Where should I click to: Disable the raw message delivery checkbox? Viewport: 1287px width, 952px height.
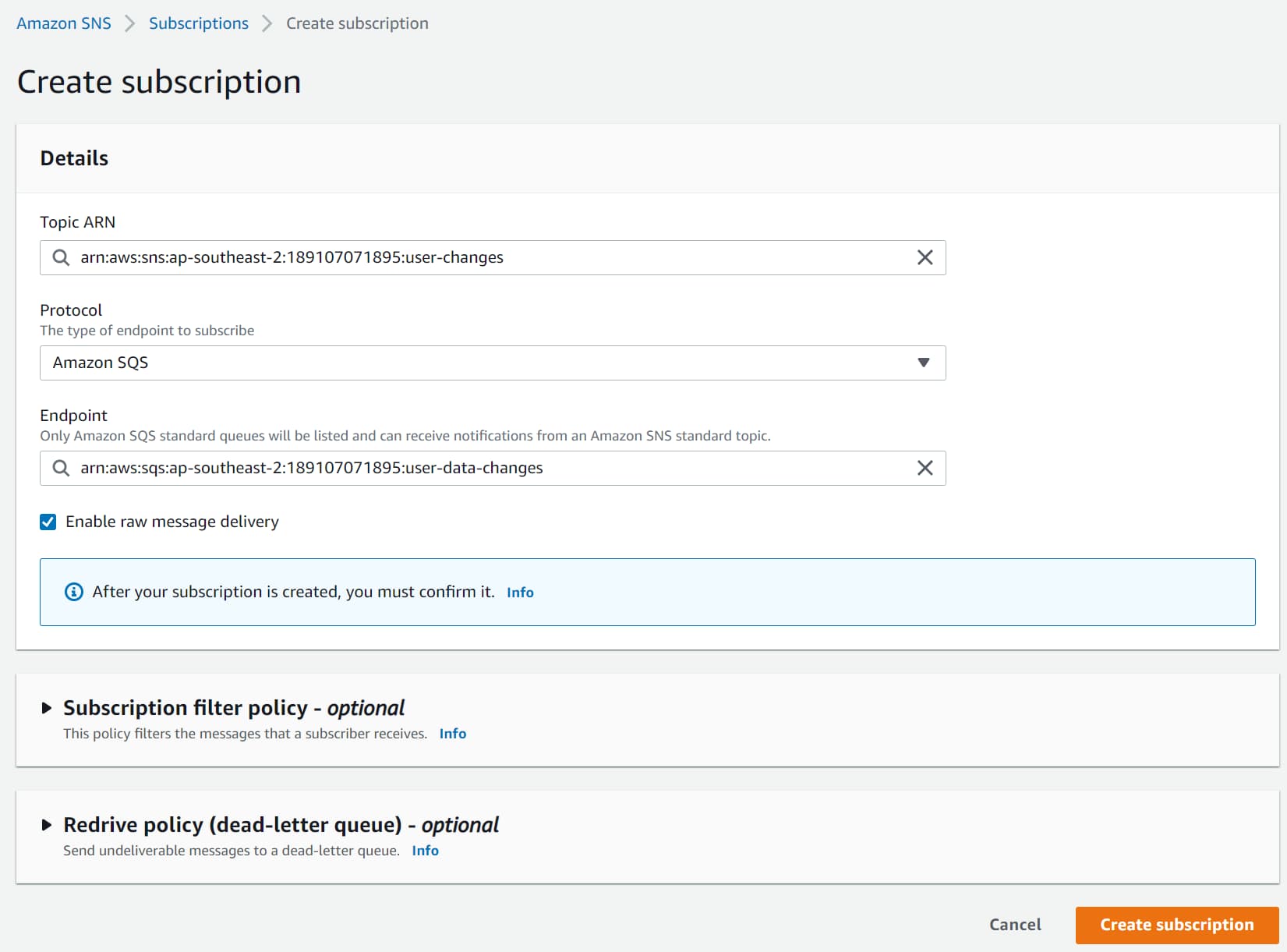(48, 522)
